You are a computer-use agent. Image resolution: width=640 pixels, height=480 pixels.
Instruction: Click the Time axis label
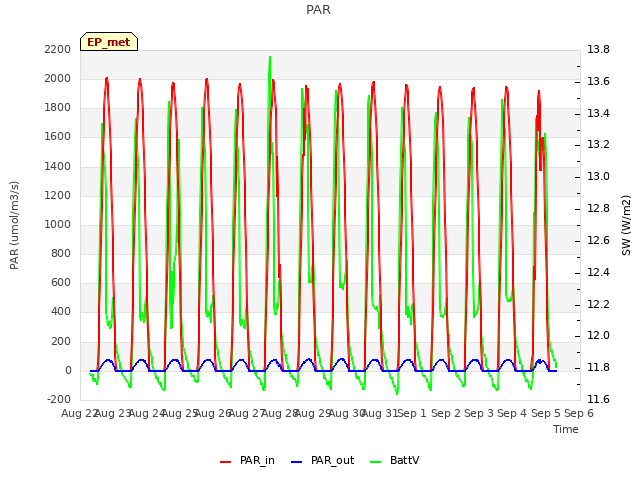point(566,429)
